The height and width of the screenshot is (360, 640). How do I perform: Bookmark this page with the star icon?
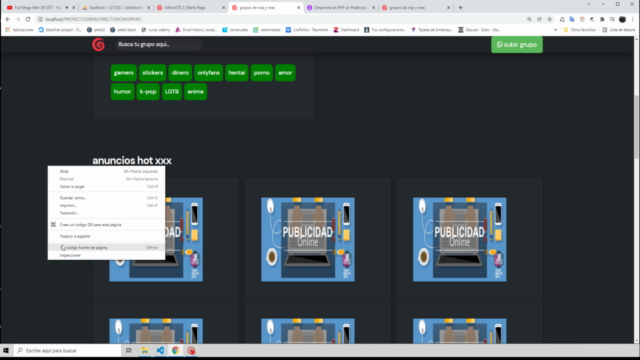pyautogui.click(x=549, y=19)
